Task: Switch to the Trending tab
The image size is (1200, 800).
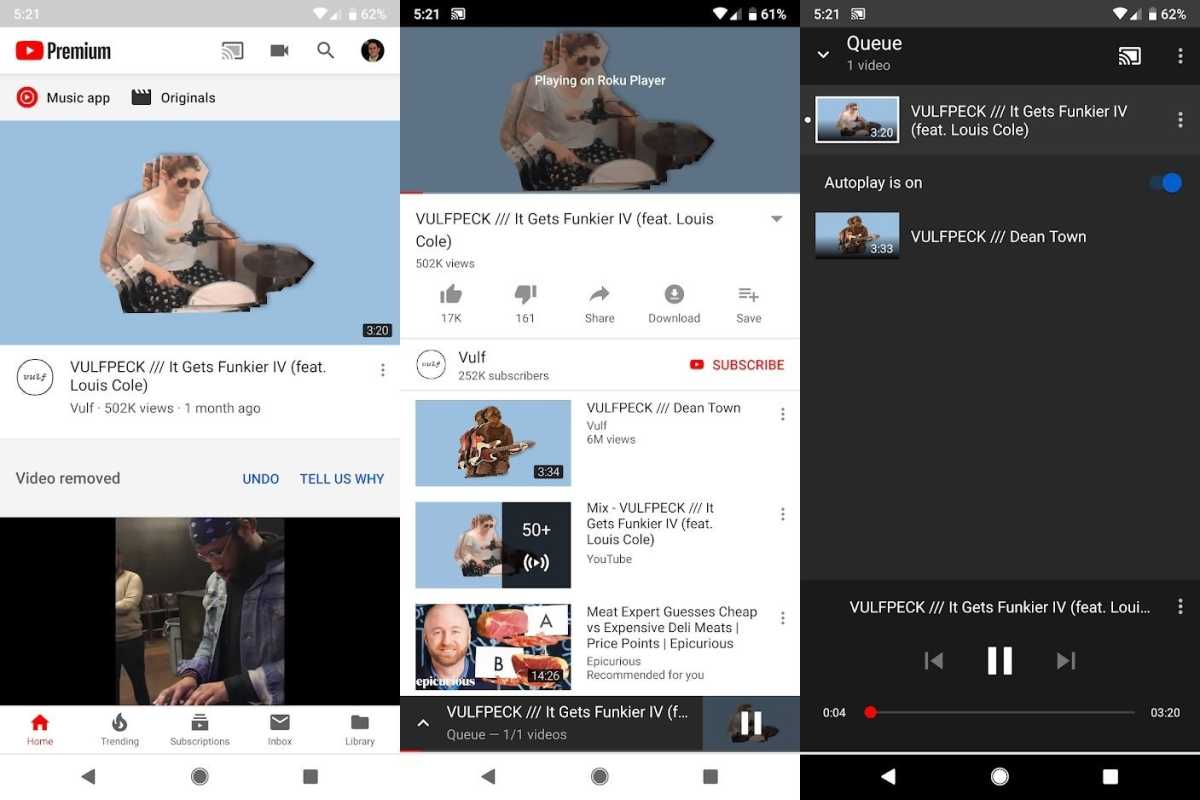Action: point(120,729)
